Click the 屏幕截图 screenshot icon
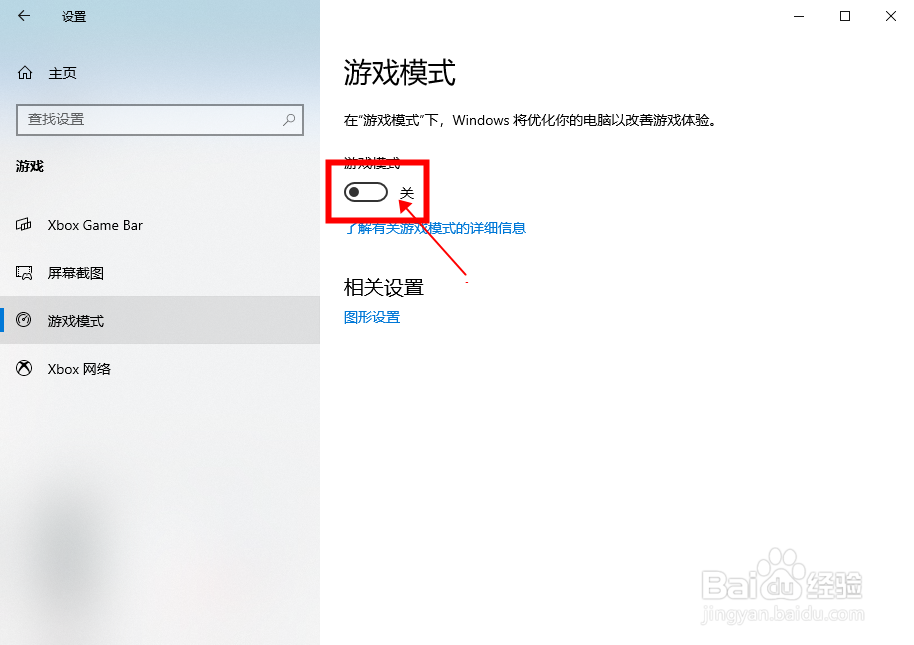The image size is (914, 645). [x=24, y=273]
